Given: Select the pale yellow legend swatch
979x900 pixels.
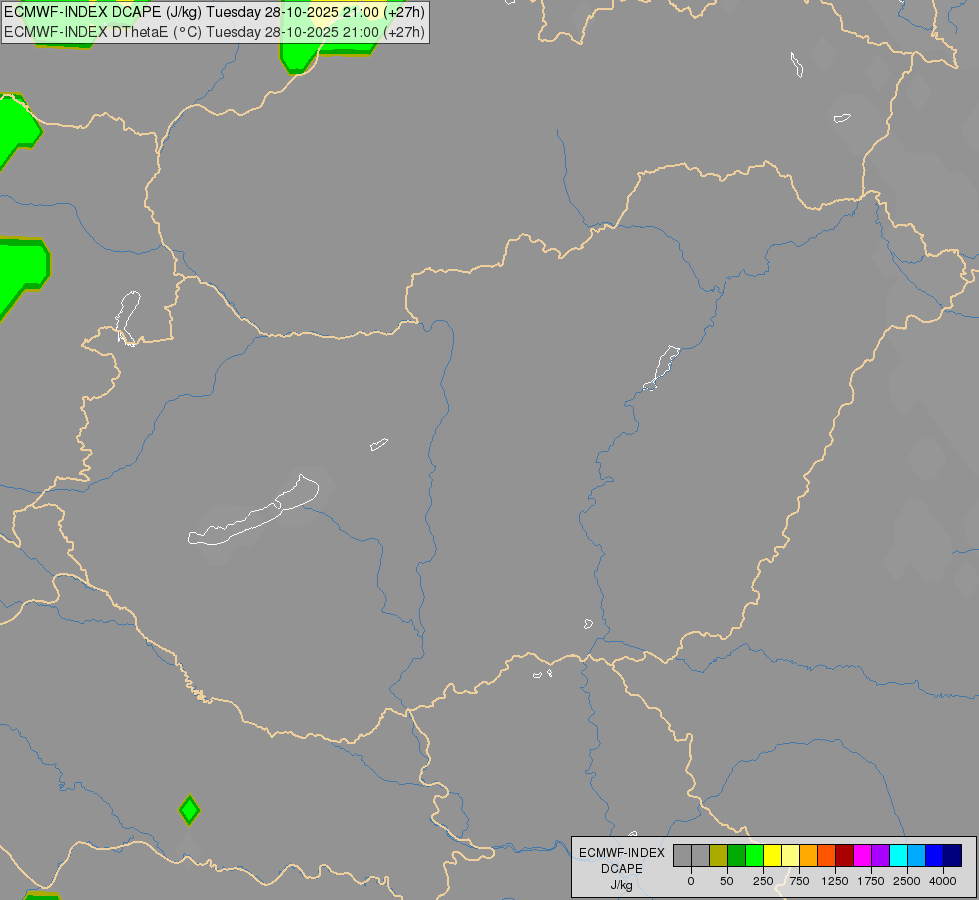Looking at the screenshot, I should click(790, 856).
